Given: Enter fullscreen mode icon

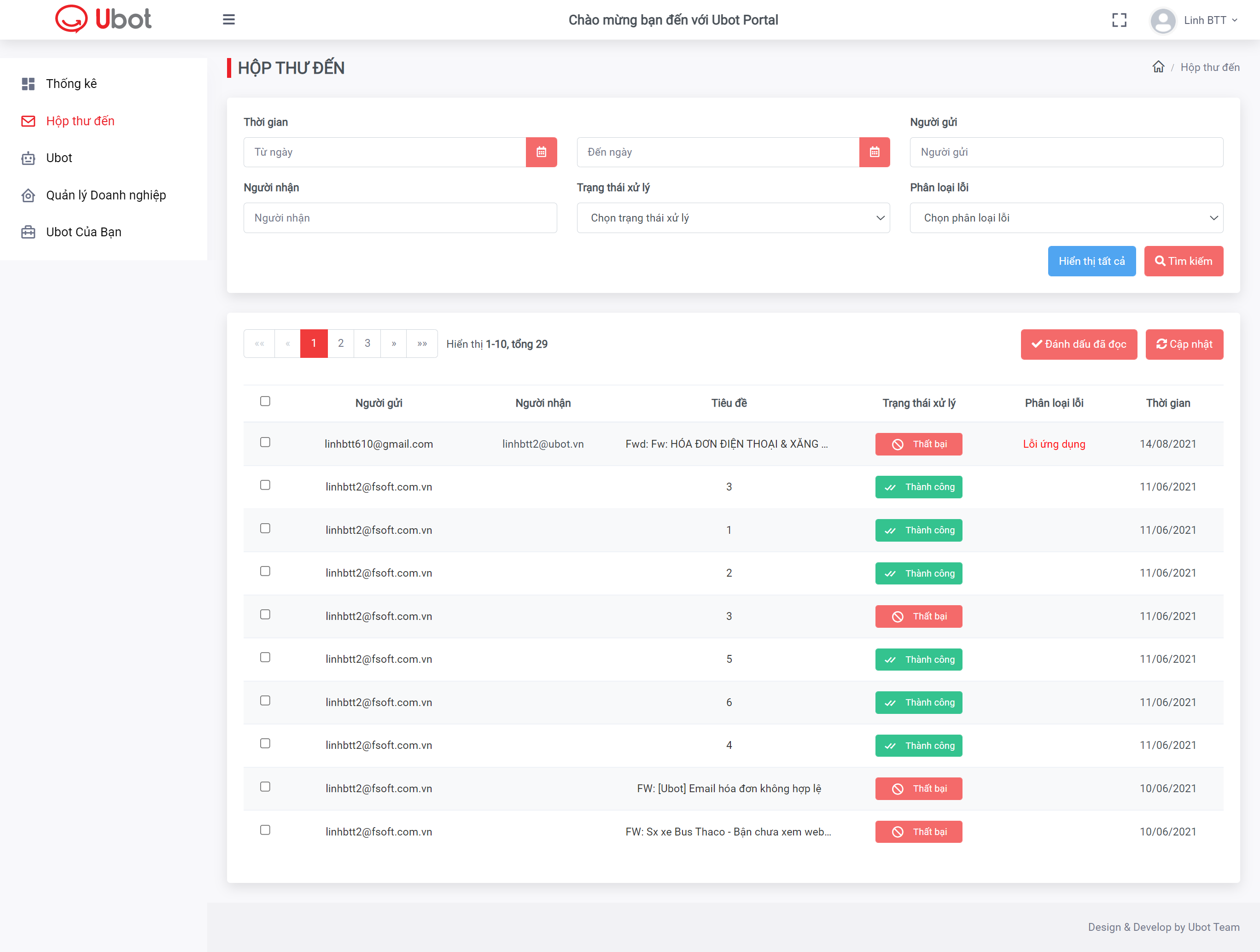Looking at the screenshot, I should click(1119, 20).
